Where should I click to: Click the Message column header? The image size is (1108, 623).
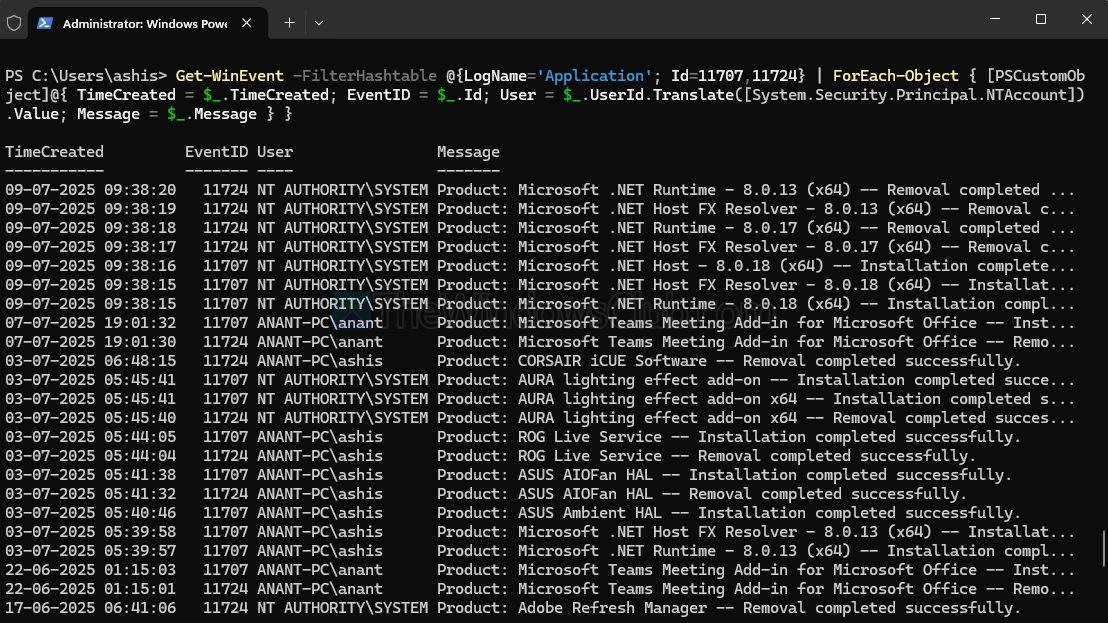pyautogui.click(x=468, y=152)
